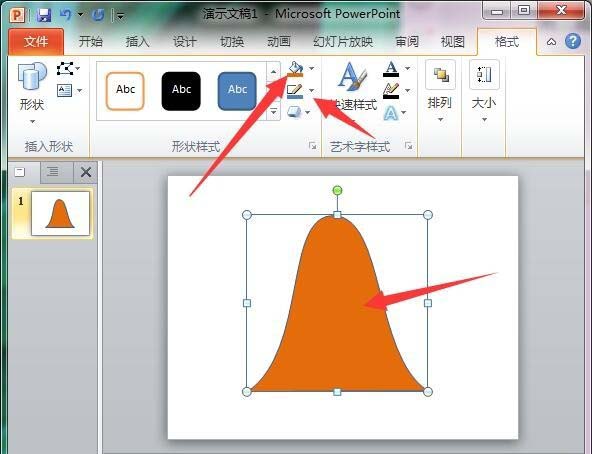Screen dimensions: 592x454
Task: Save the presentation with the floppy disk icon
Action: click(x=44, y=14)
